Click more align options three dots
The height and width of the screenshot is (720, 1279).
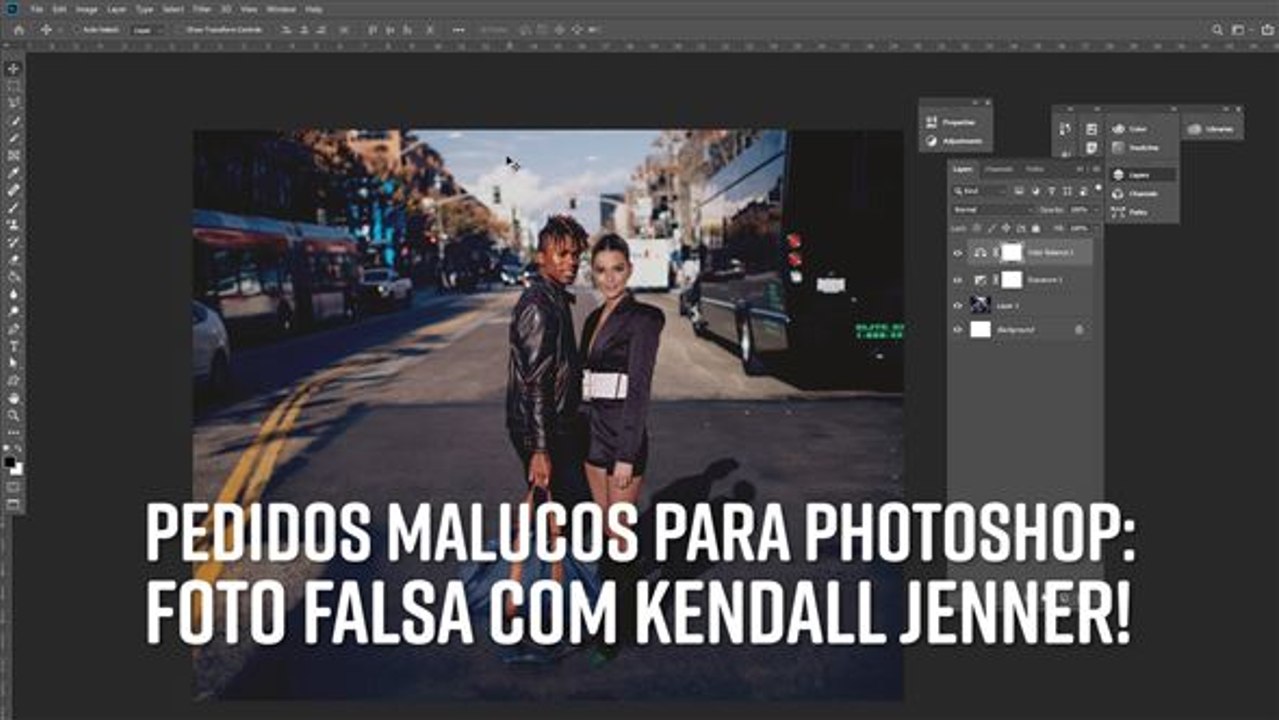[457, 30]
